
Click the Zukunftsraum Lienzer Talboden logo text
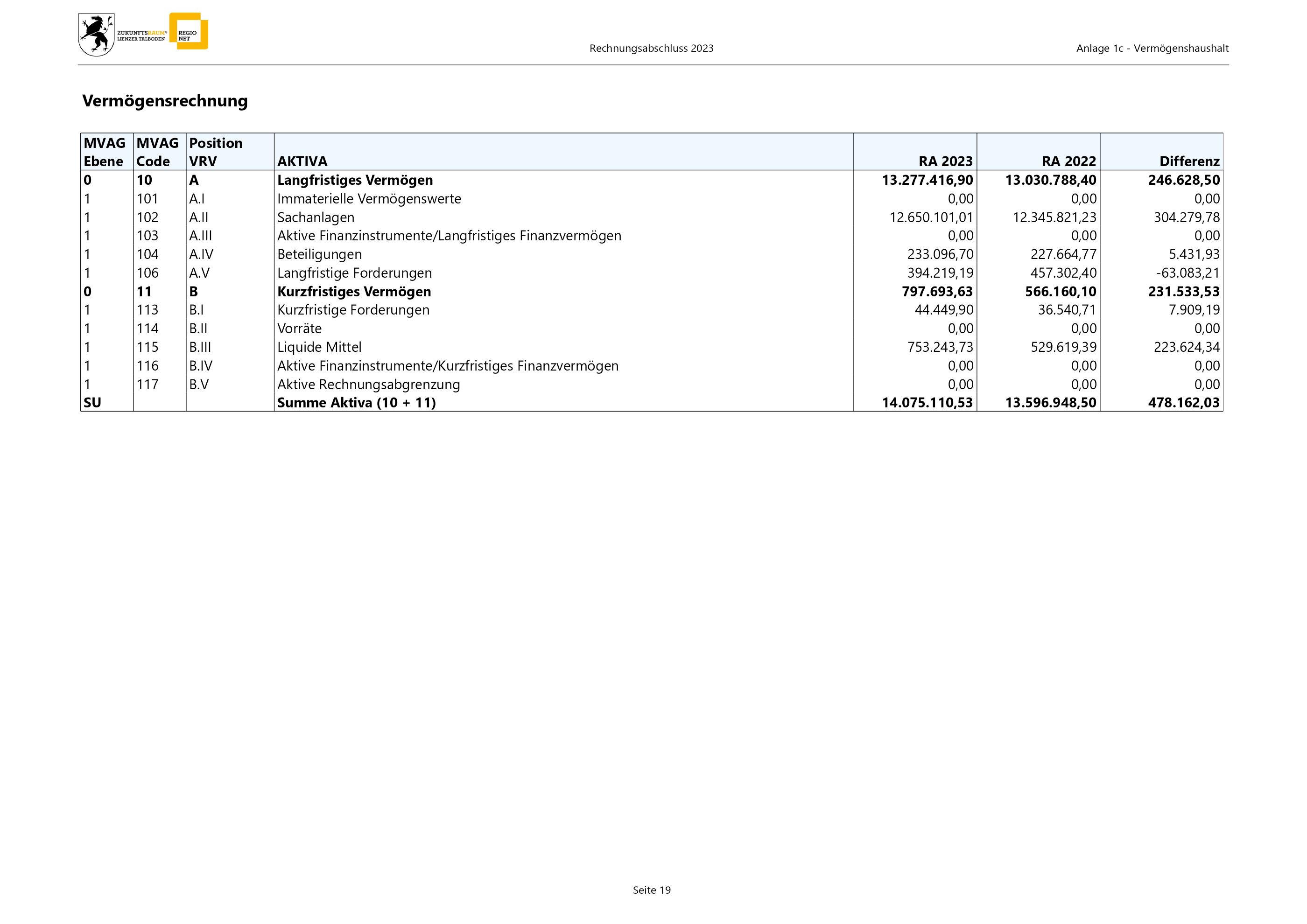pos(142,35)
